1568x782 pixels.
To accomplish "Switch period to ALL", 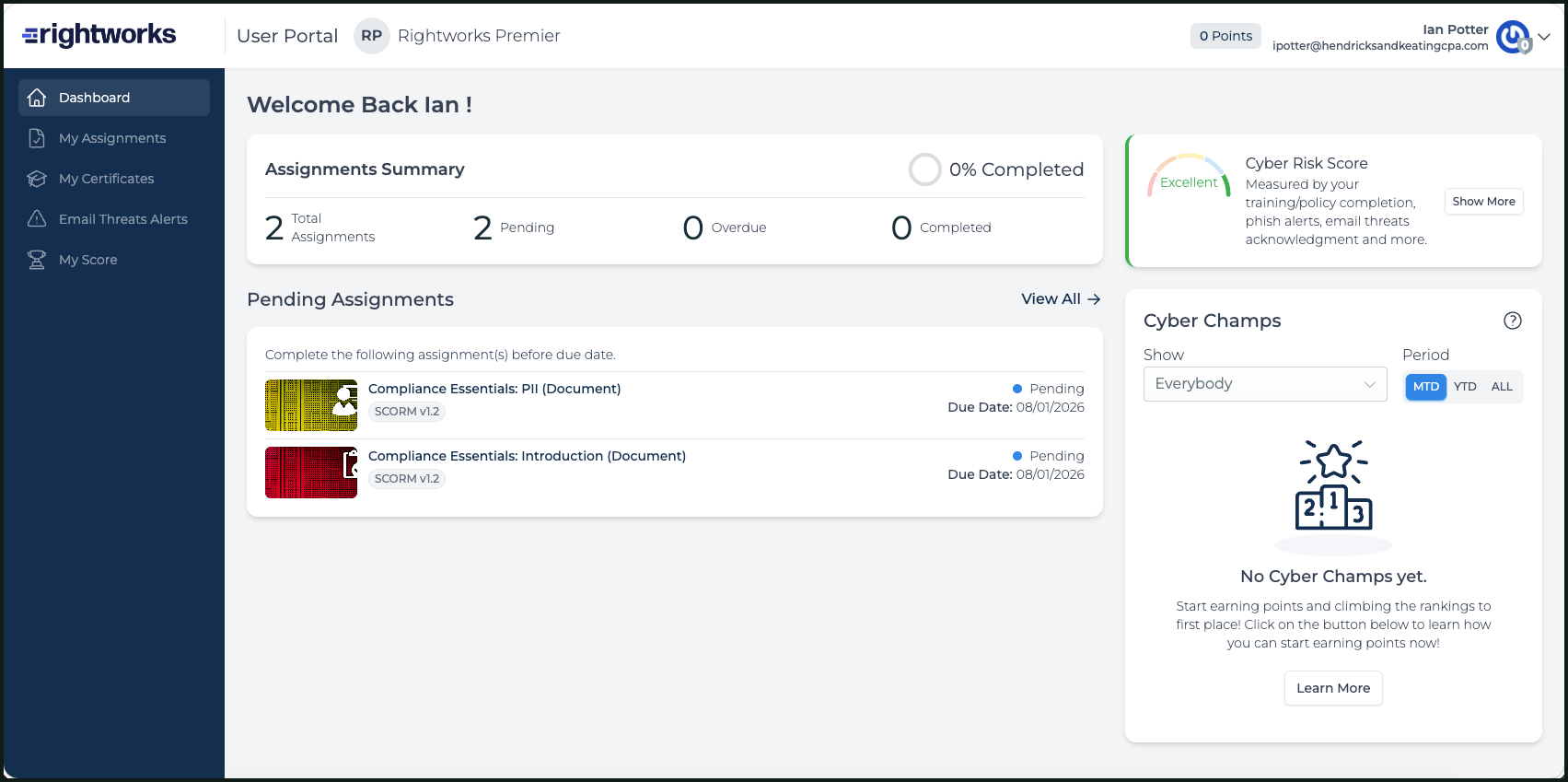I will [x=1502, y=387].
